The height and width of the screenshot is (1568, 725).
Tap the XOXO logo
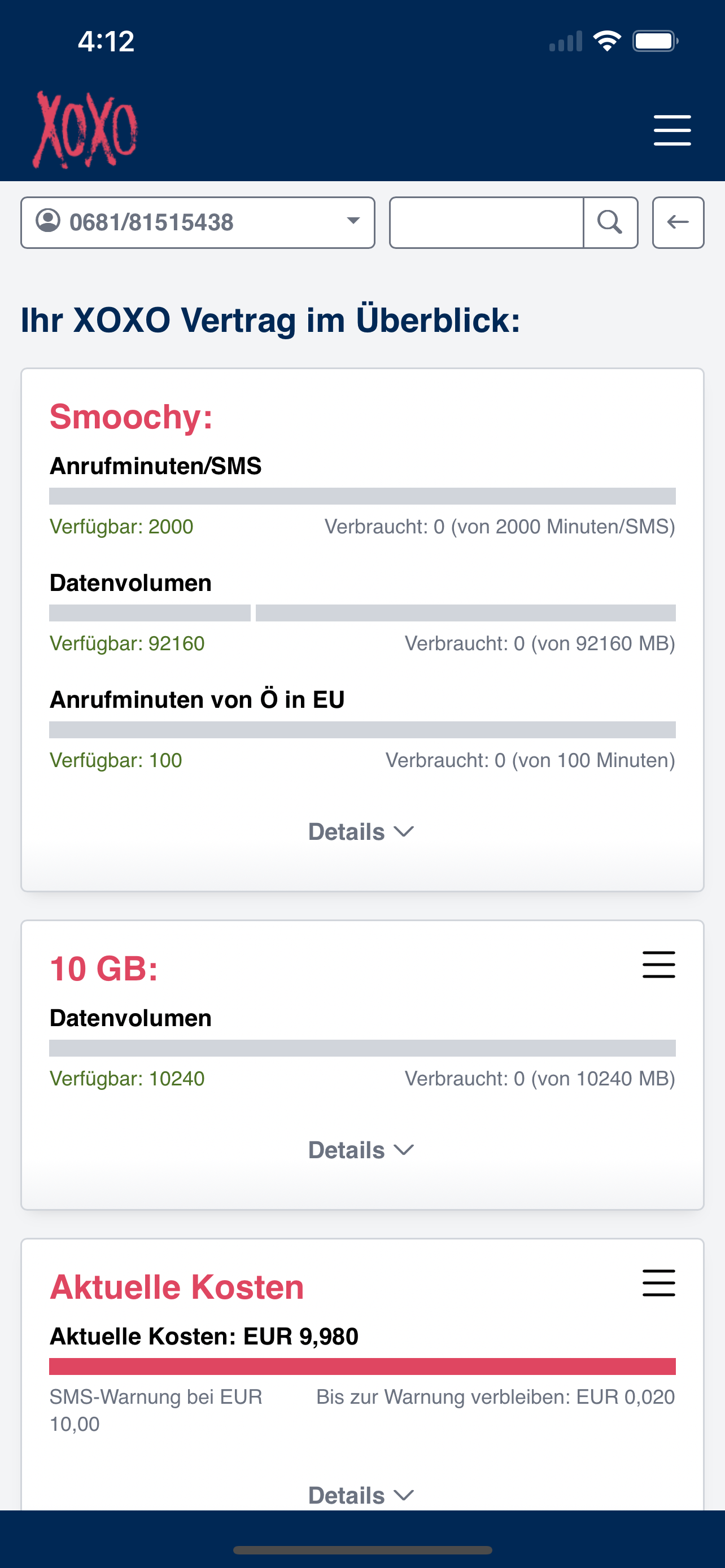[85, 130]
